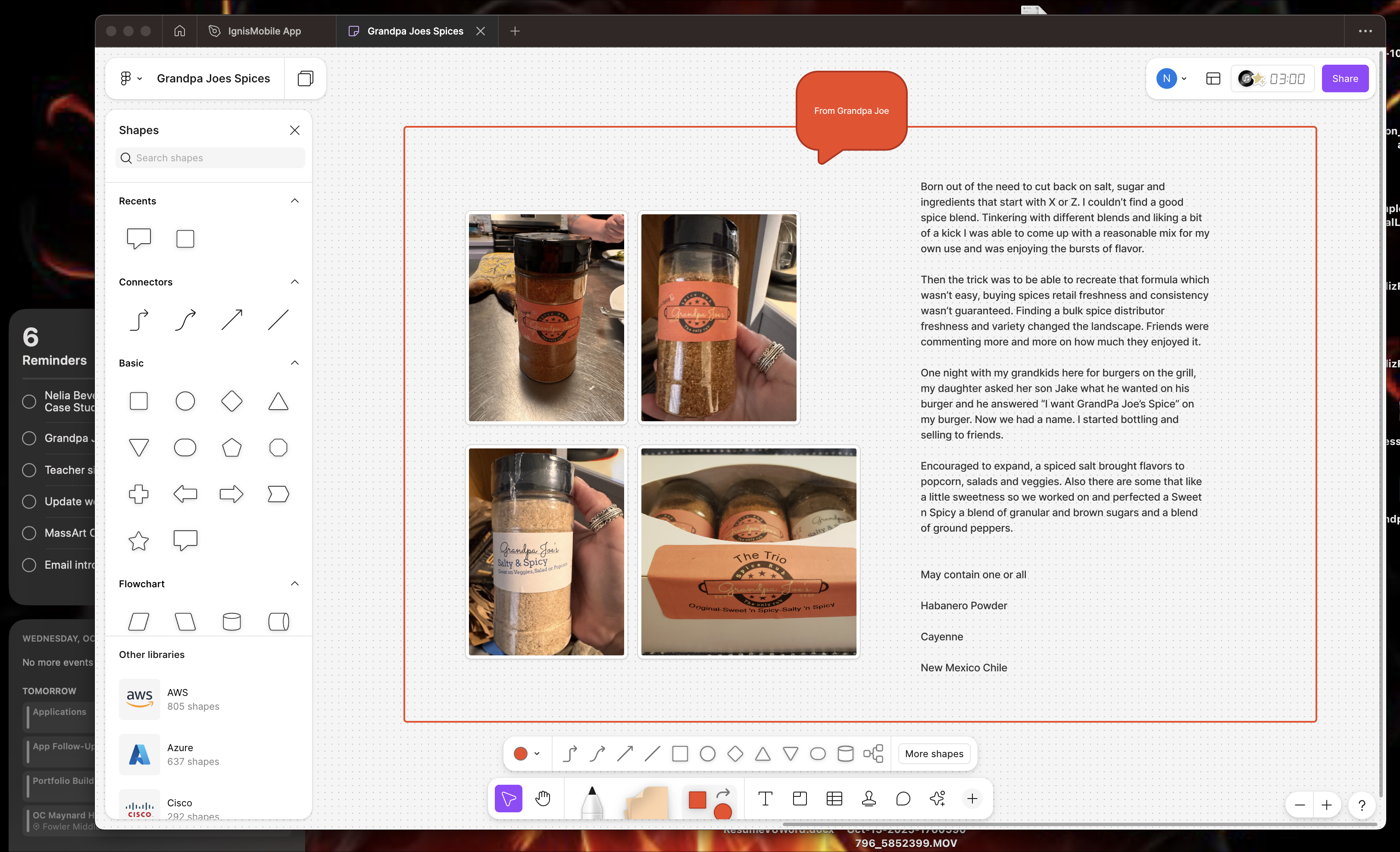Collapse the Recents section

coord(294,200)
